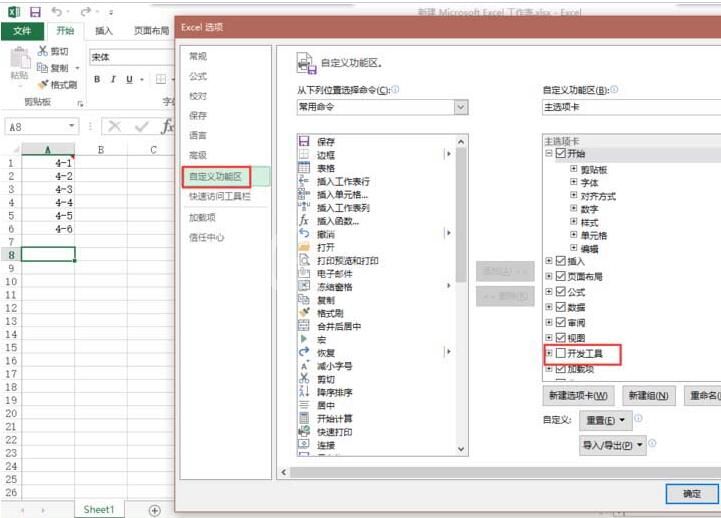Viewport: 721px width, 518px height.
Task: Uncheck the 开始 tab checkbox
Action: pyautogui.click(x=561, y=153)
